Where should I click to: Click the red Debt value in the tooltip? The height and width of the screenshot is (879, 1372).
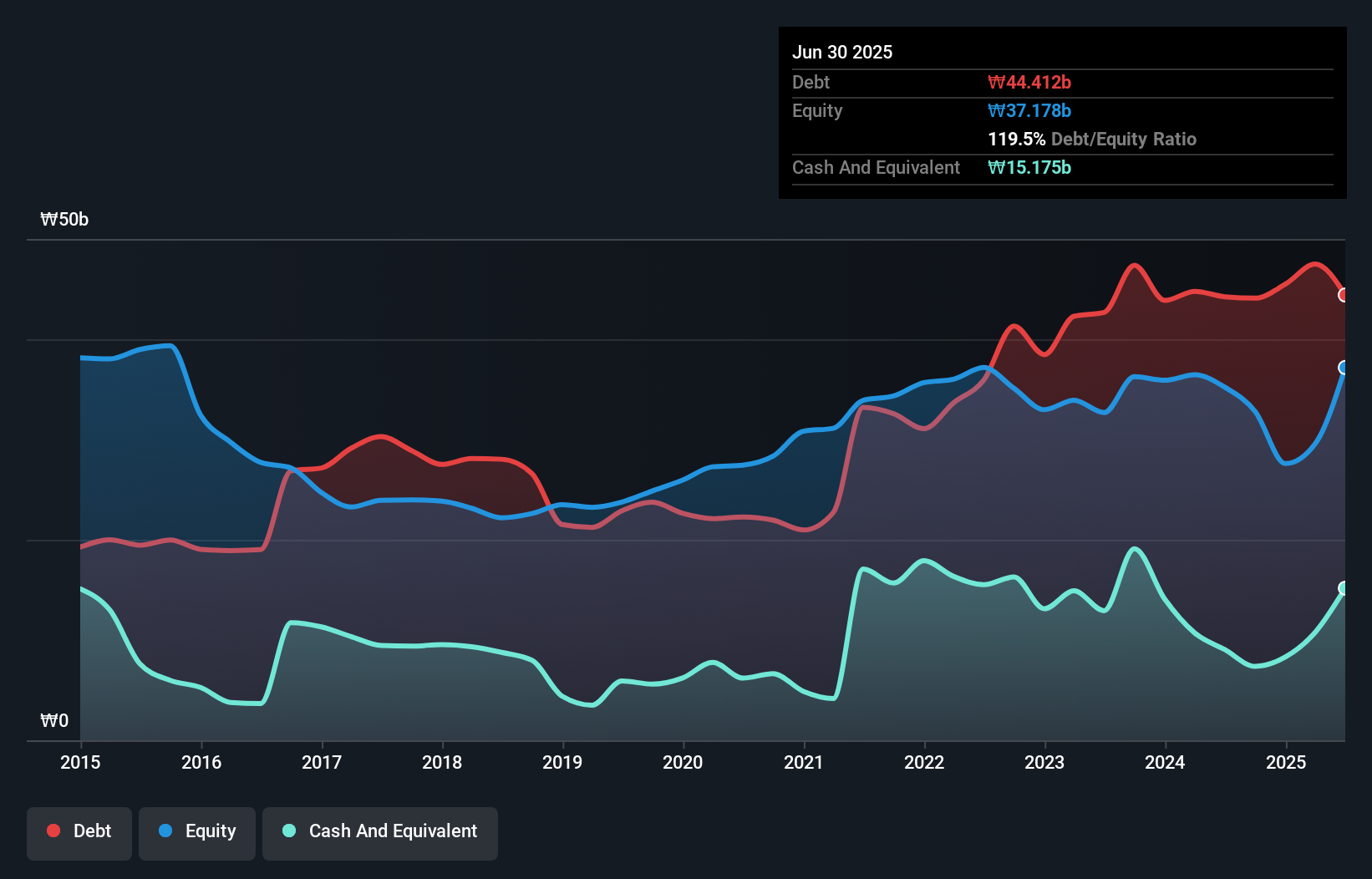tap(1029, 82)
